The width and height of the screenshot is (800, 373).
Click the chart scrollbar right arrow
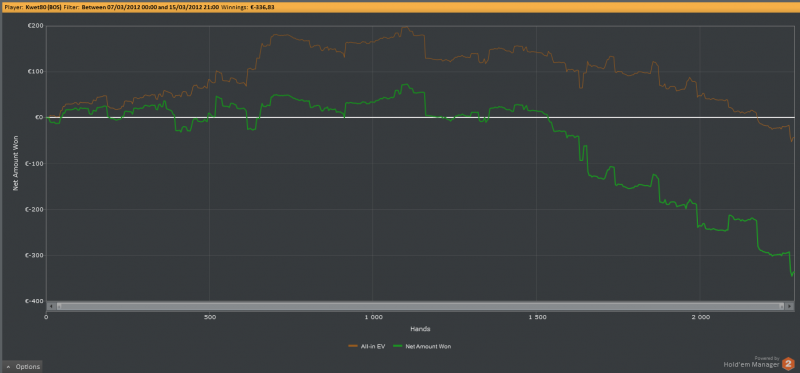tap(790, 306)
